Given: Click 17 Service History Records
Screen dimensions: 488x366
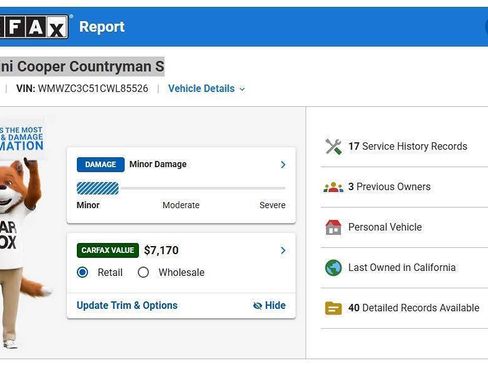Looking at the screenshot, I should (408, 146).
